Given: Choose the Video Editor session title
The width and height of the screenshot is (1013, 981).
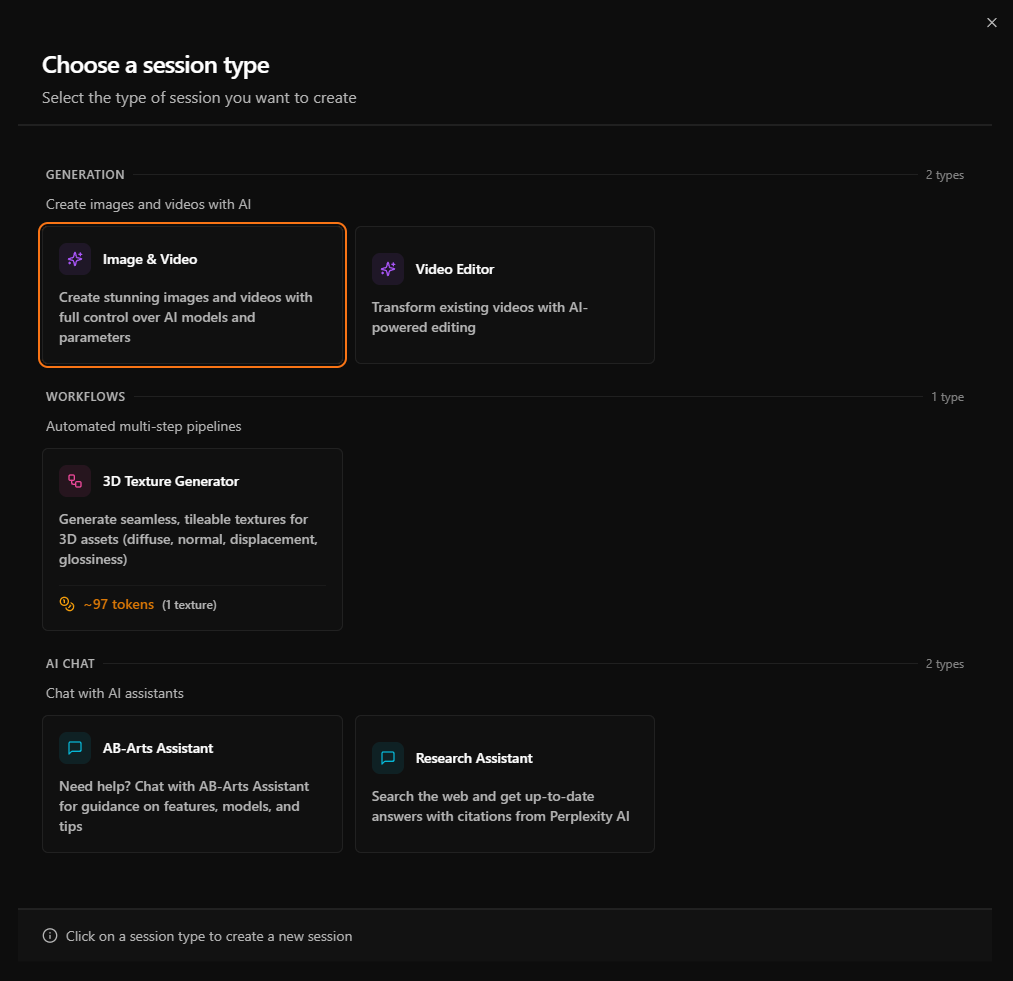Looking at the screenshot, I should tap(455, 269).
